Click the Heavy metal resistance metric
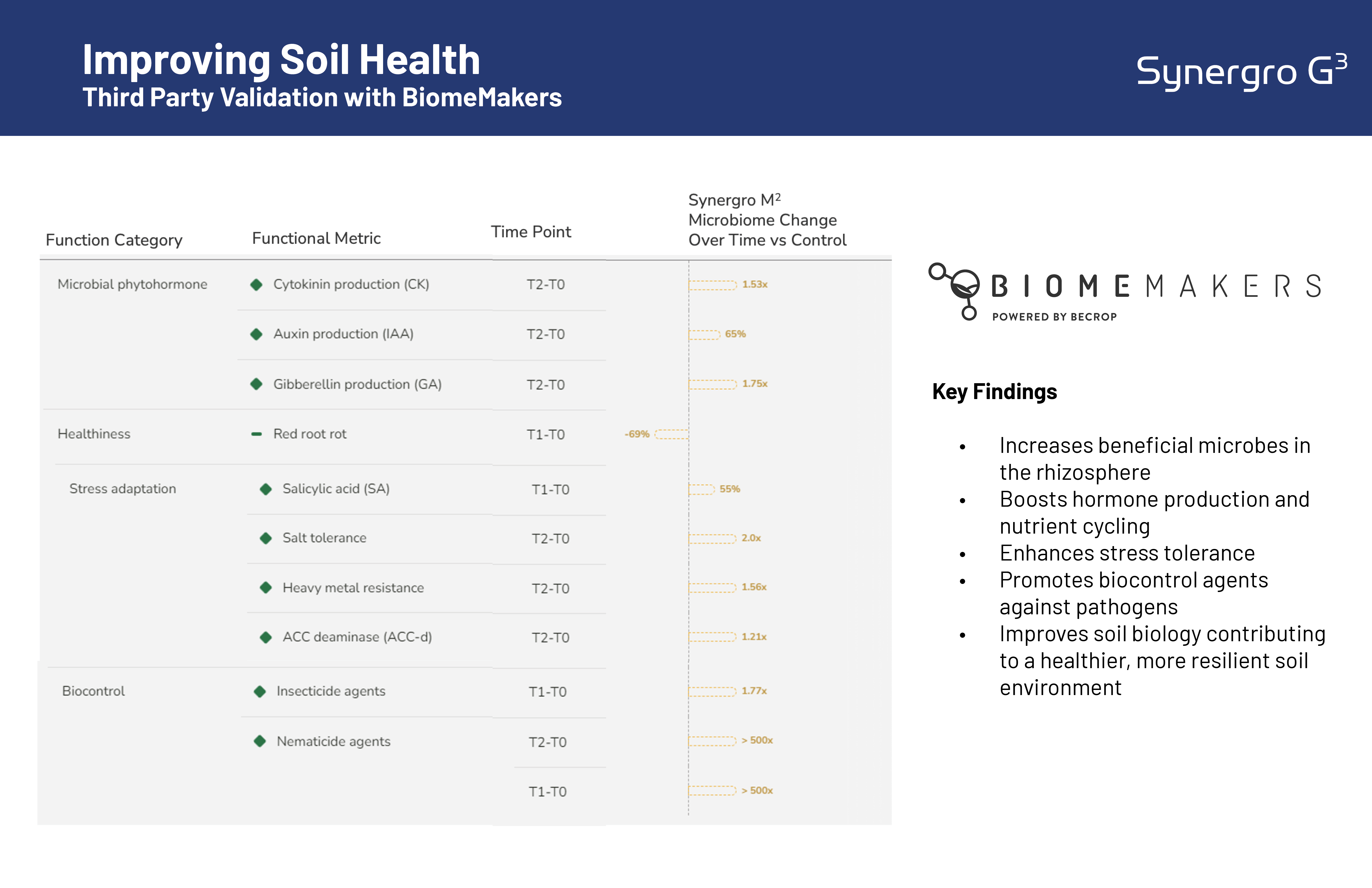The width and height of the screenshot is (1372, 888). point(353,588)
